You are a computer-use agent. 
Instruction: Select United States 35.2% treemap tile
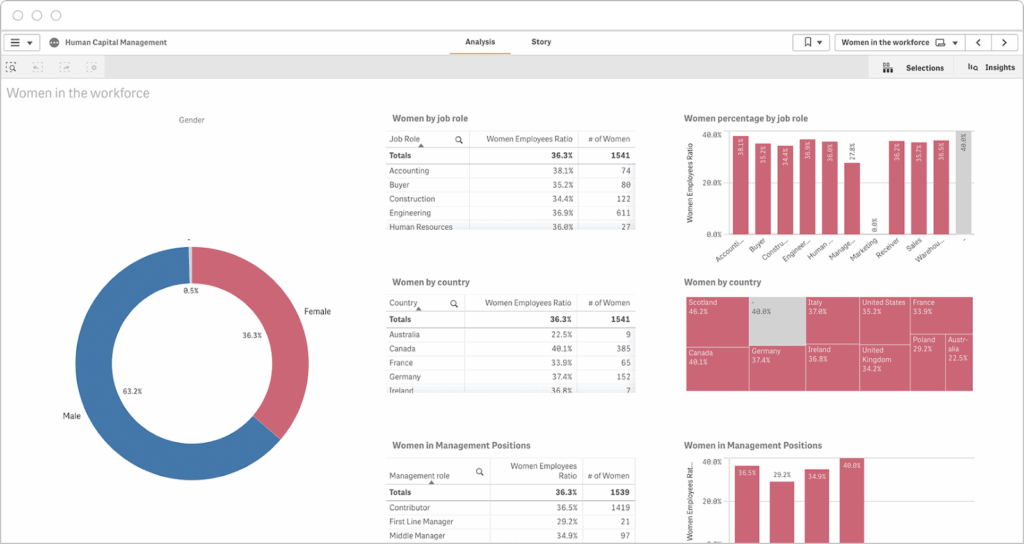click(x=884, y=320)
